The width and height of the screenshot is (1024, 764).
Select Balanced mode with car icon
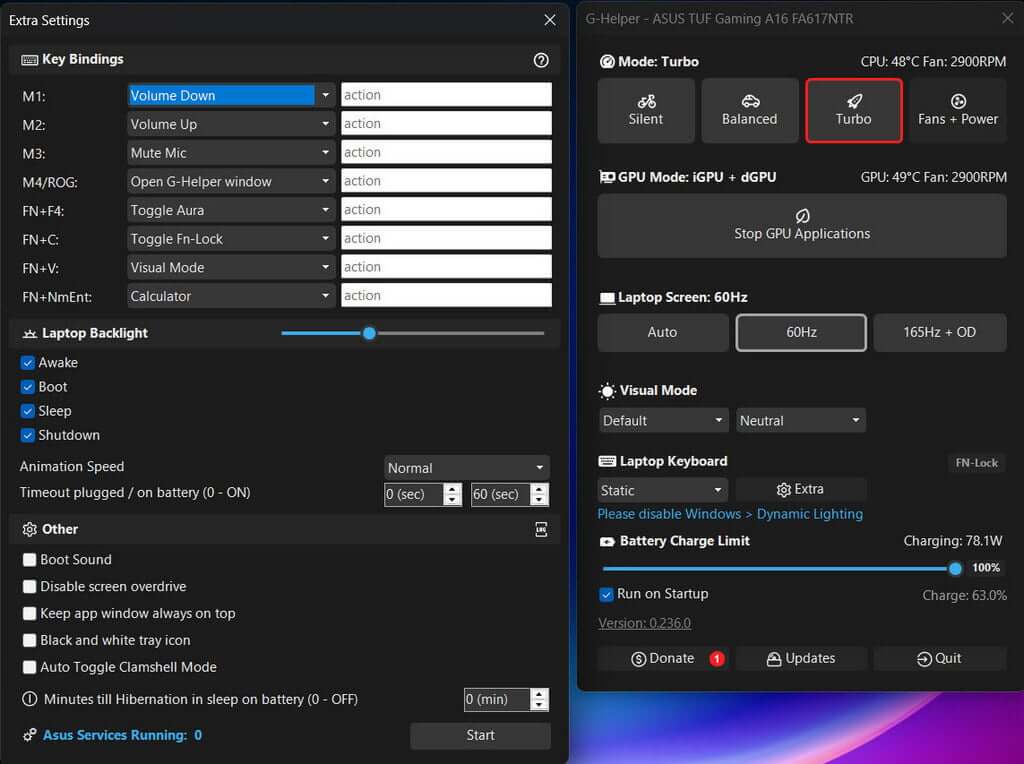click(749, 110)
